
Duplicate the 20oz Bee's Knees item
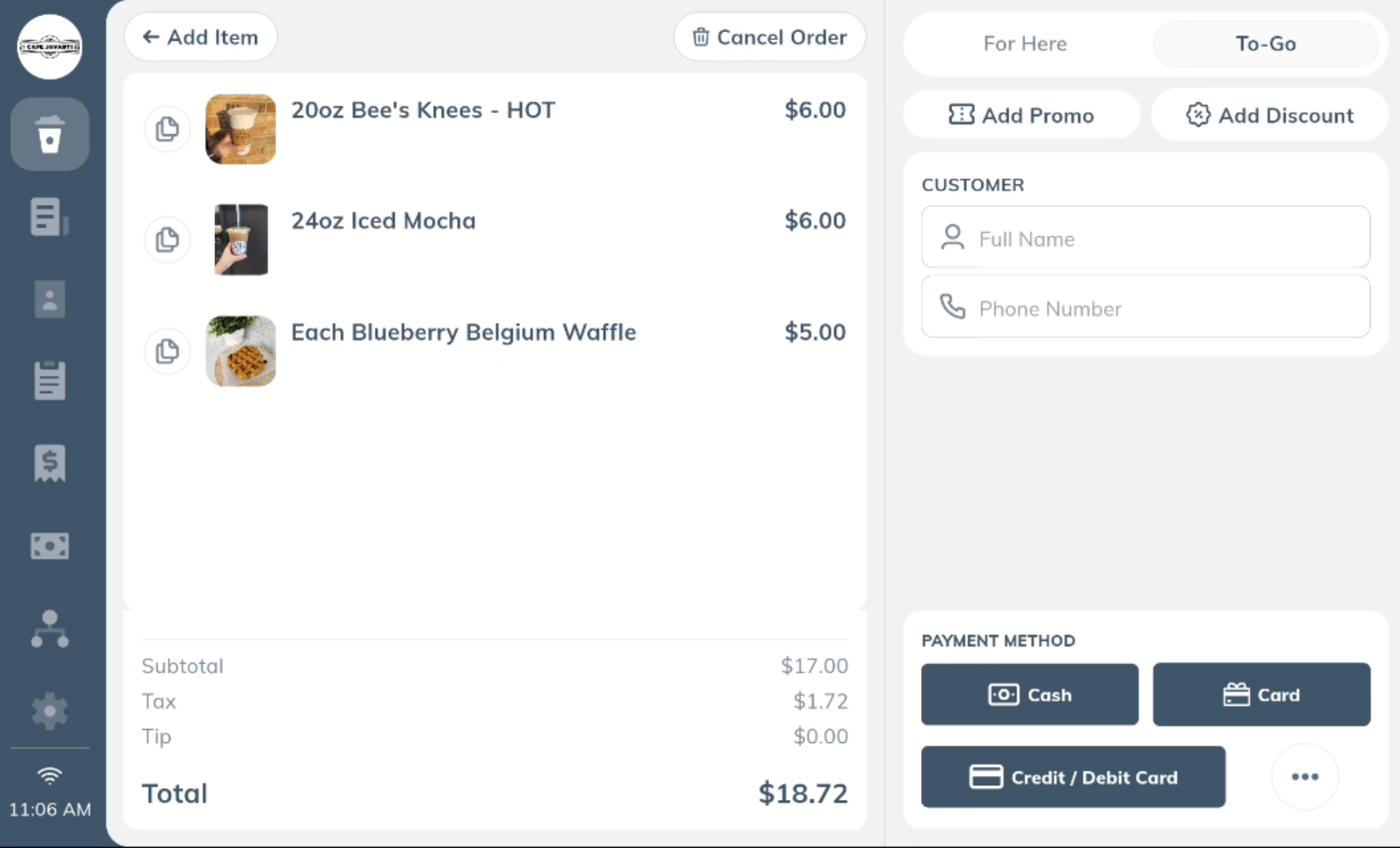pyautogui.click(x=167, y=129)
